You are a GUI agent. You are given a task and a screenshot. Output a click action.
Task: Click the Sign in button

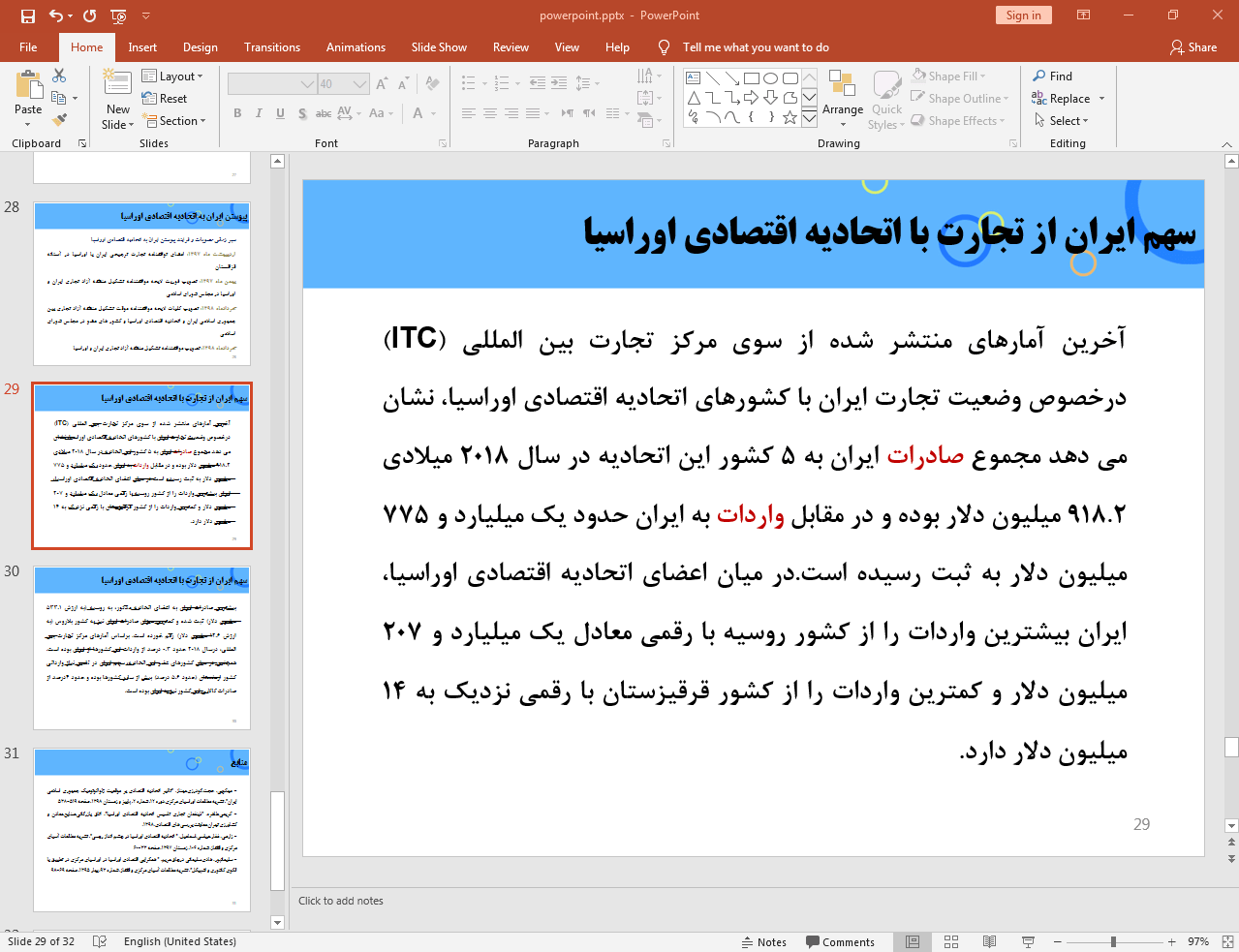[1023, 15]
